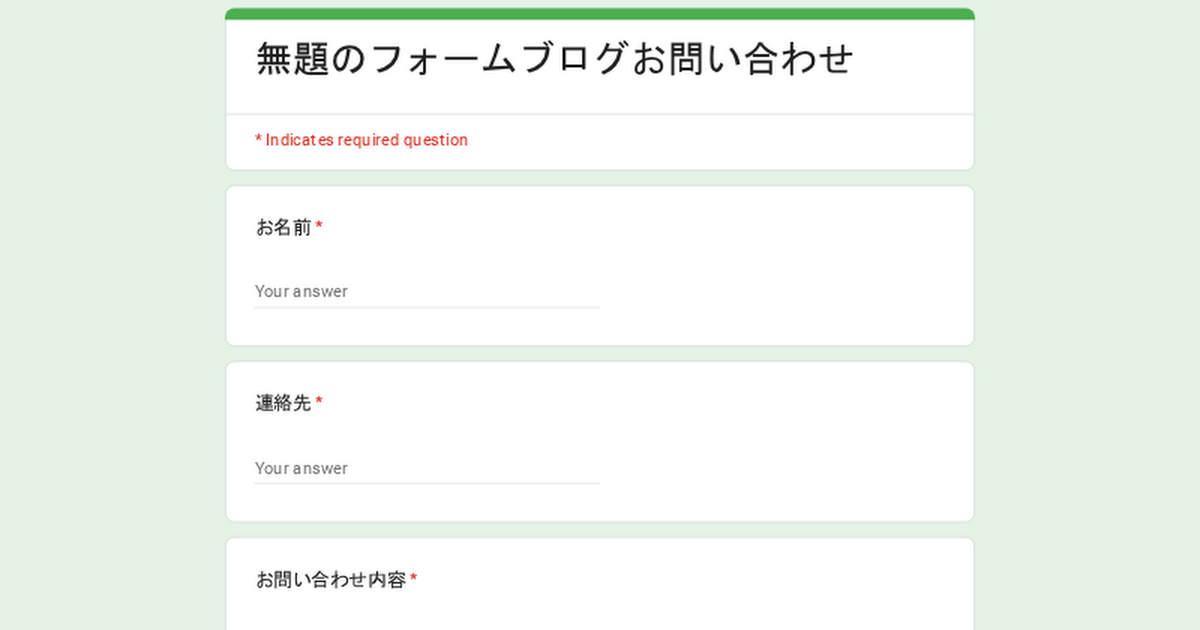Focus the 連絡先 answer input field
Viewport: 1200px width, 630px height.
(x=427, y=468)
